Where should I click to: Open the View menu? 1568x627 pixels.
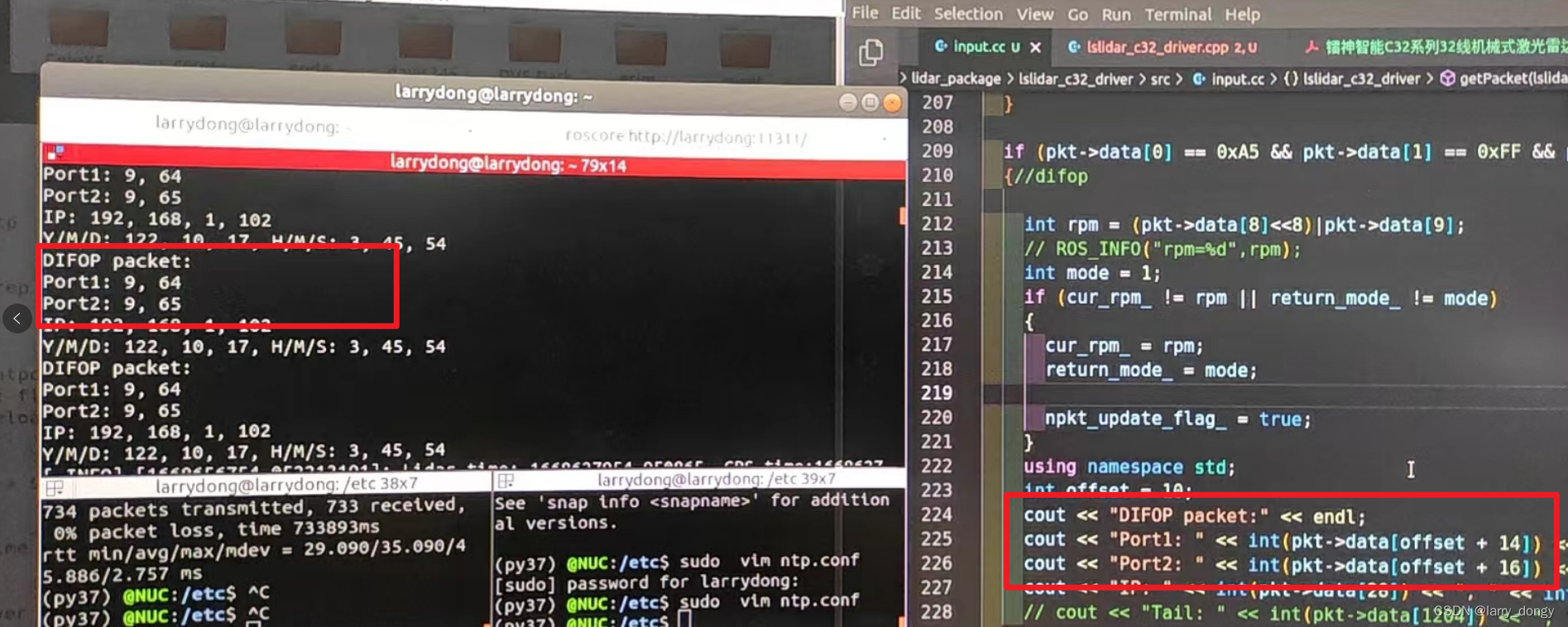click(x=1034, y=14)
